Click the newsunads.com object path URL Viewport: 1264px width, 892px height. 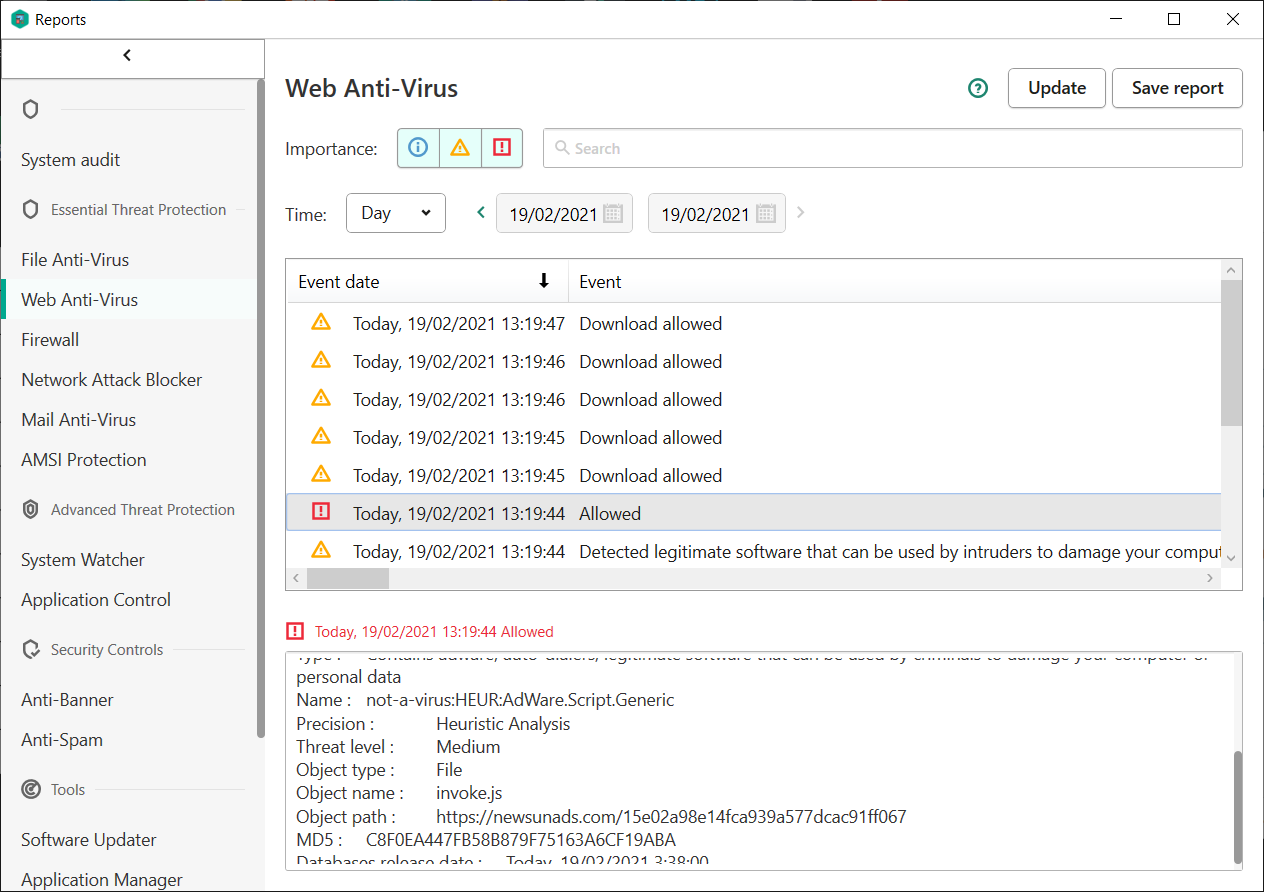pos(671,816)
